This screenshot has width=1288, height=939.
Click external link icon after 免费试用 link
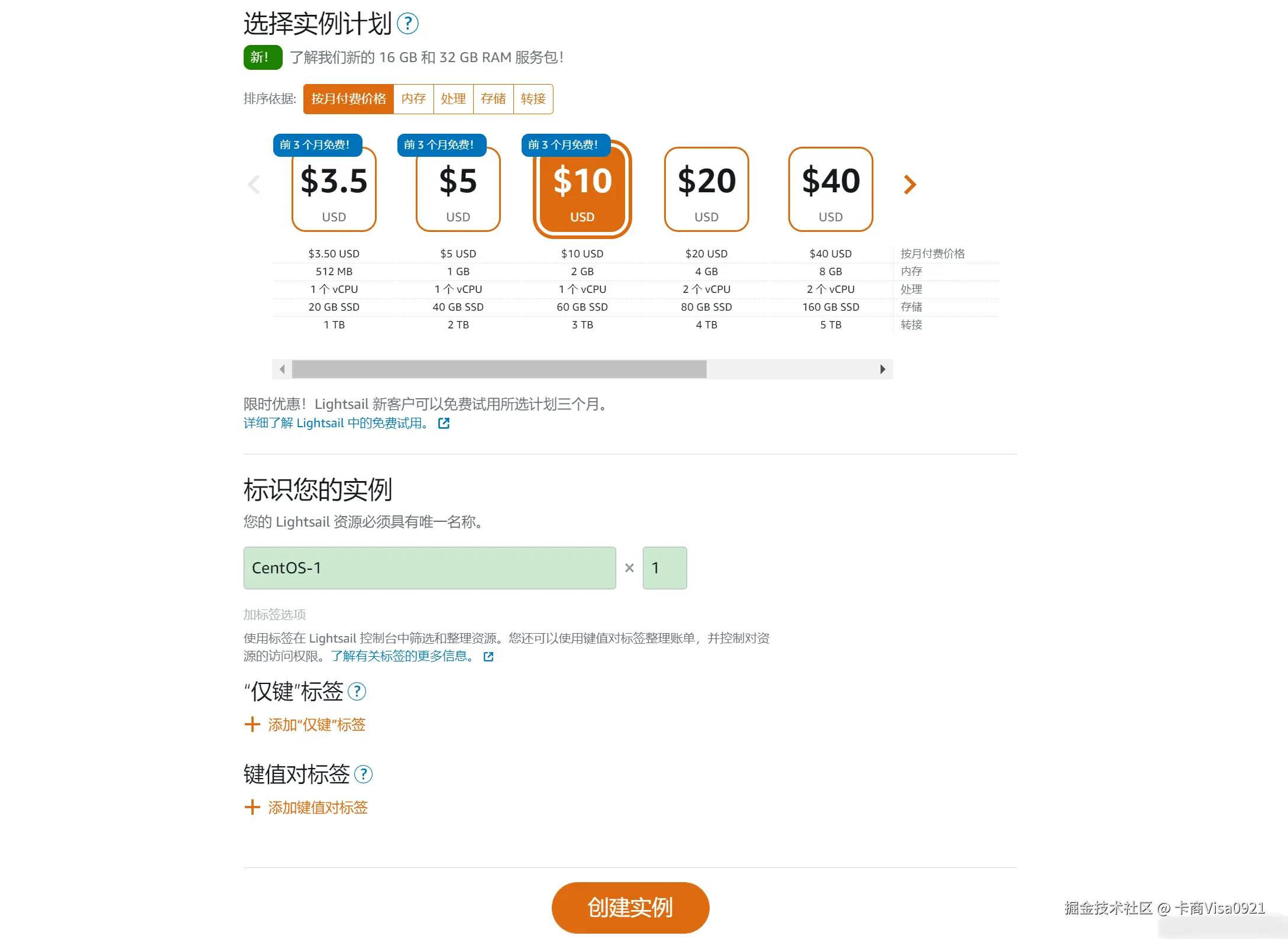444,423
